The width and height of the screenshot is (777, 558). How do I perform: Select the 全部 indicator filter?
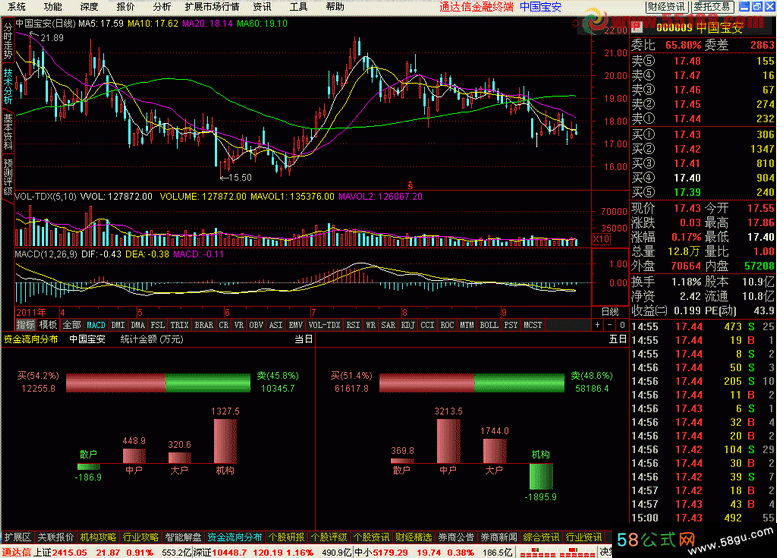(72, 325)
